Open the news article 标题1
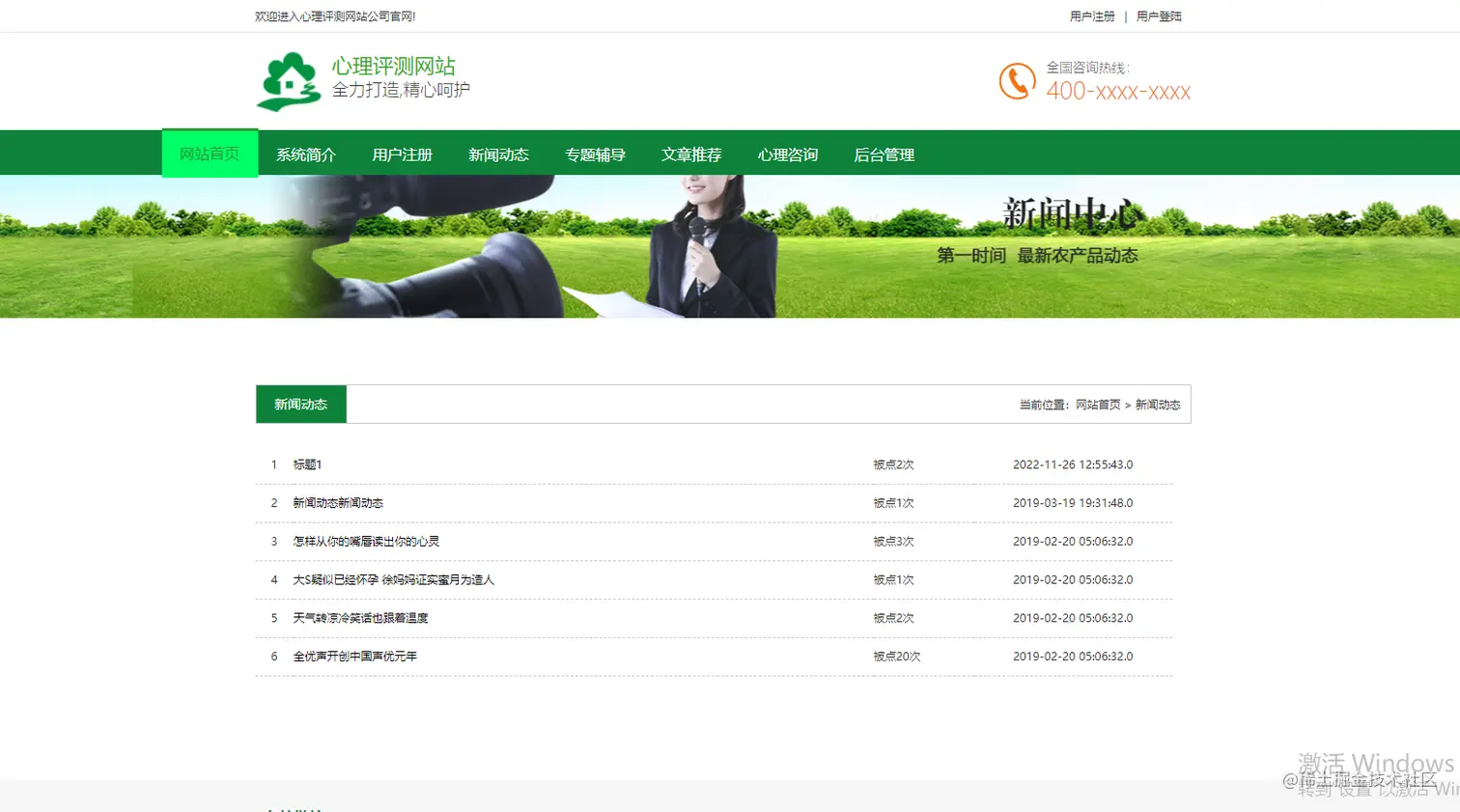This screenshot has width=1460, height=812. (307, 464)
